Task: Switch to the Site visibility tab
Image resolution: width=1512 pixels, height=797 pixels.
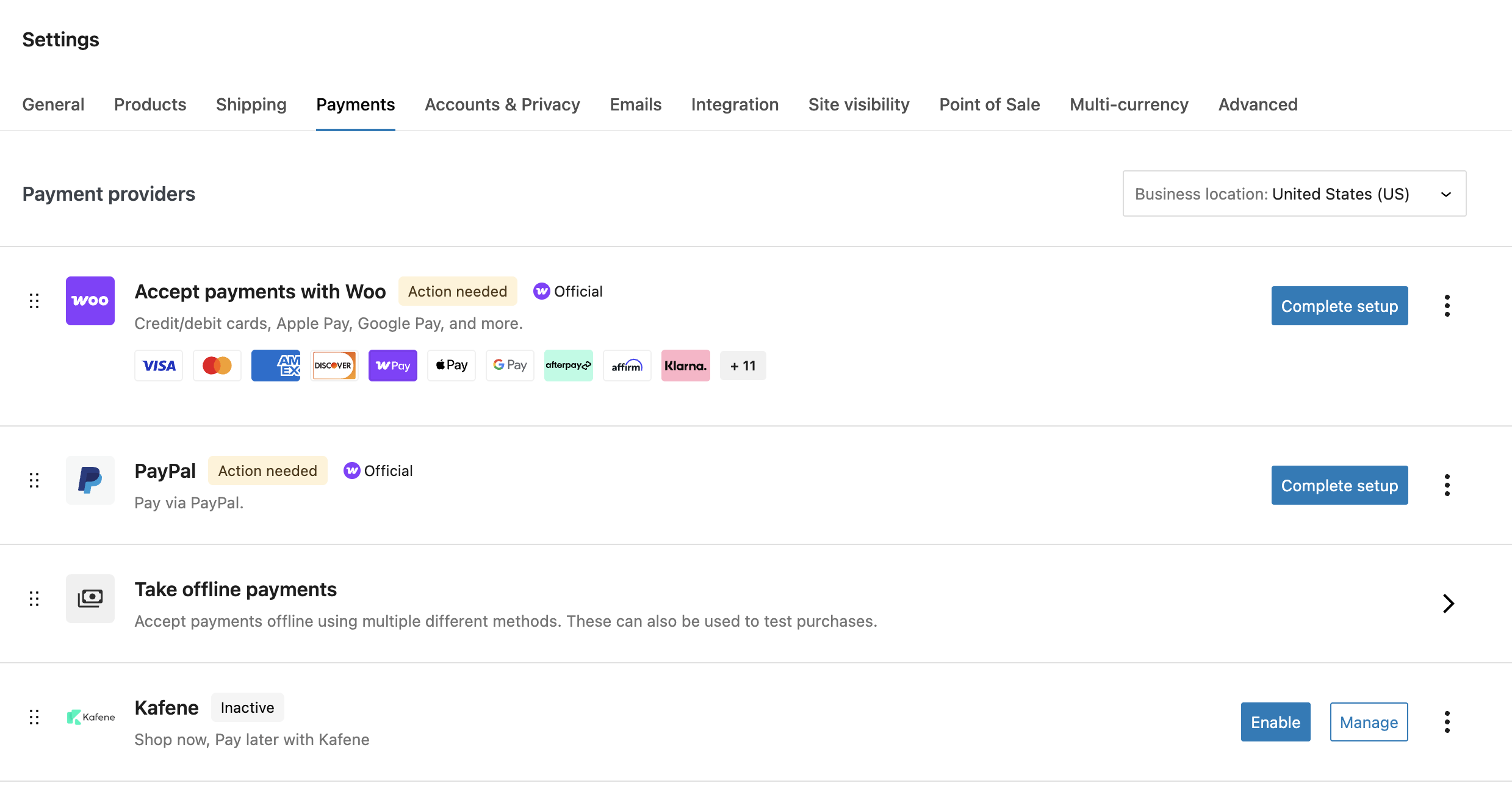Action: (859, 104)
